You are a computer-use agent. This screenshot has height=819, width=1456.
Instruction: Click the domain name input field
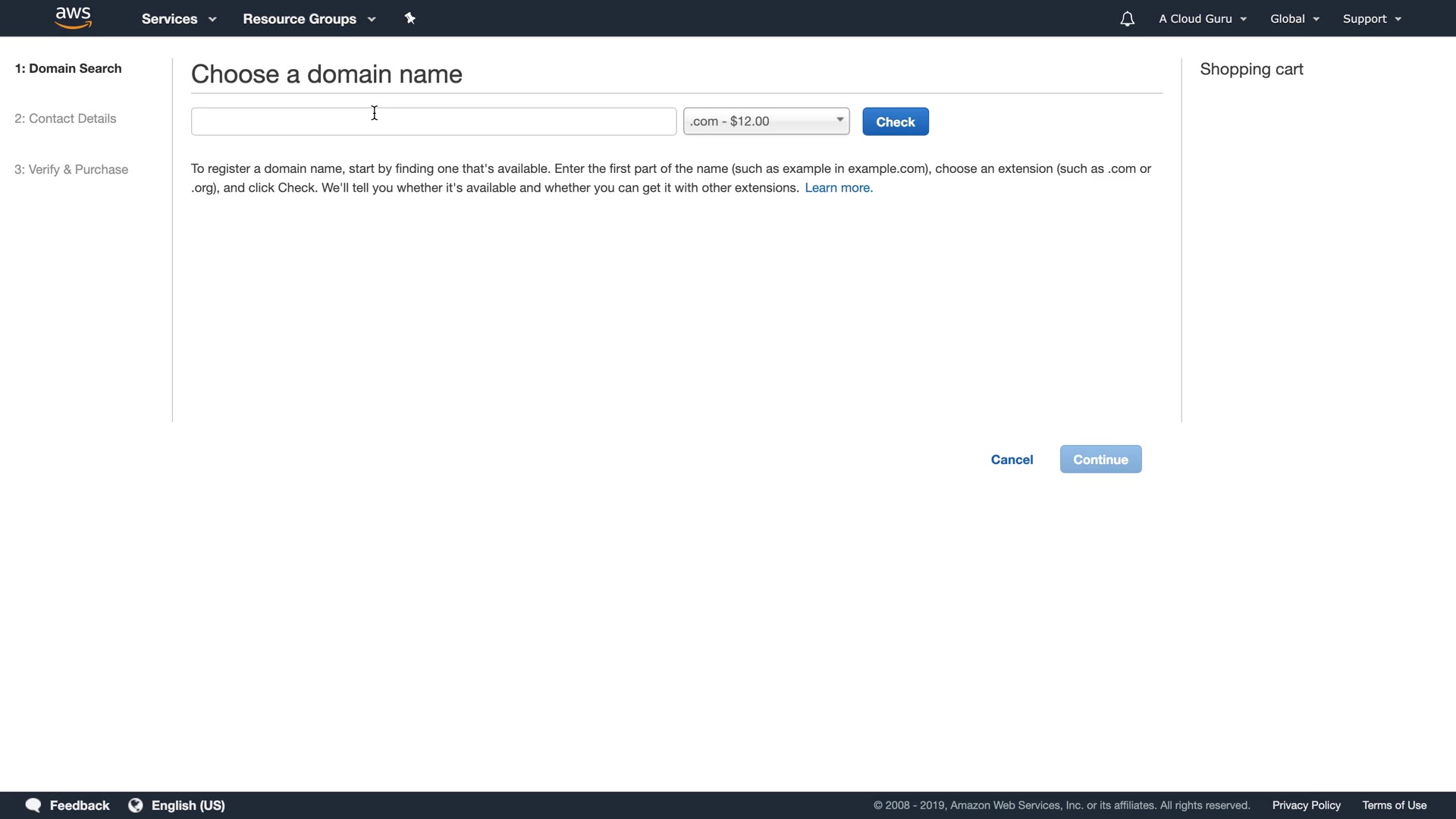pyautogui.click(x=433, y=121)
